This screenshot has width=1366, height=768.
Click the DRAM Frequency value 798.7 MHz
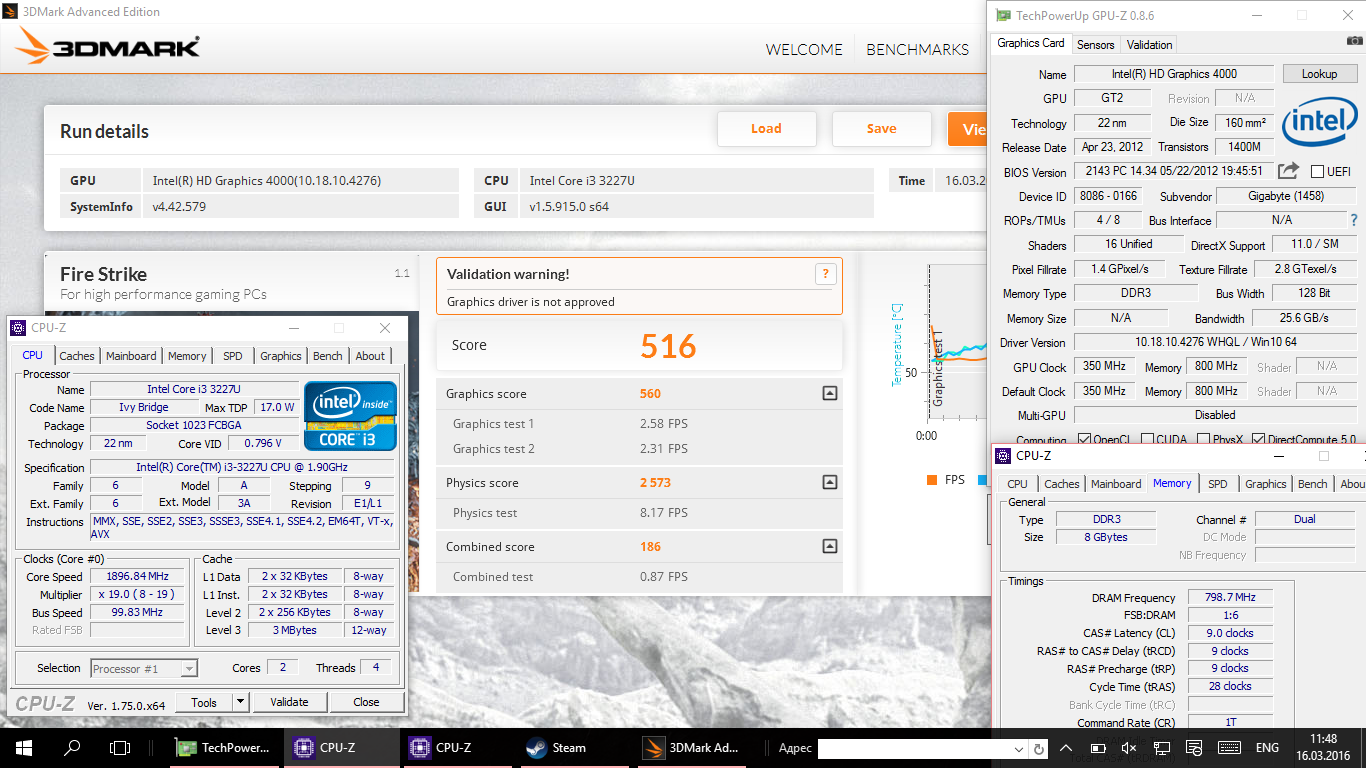pos(1231,597)
